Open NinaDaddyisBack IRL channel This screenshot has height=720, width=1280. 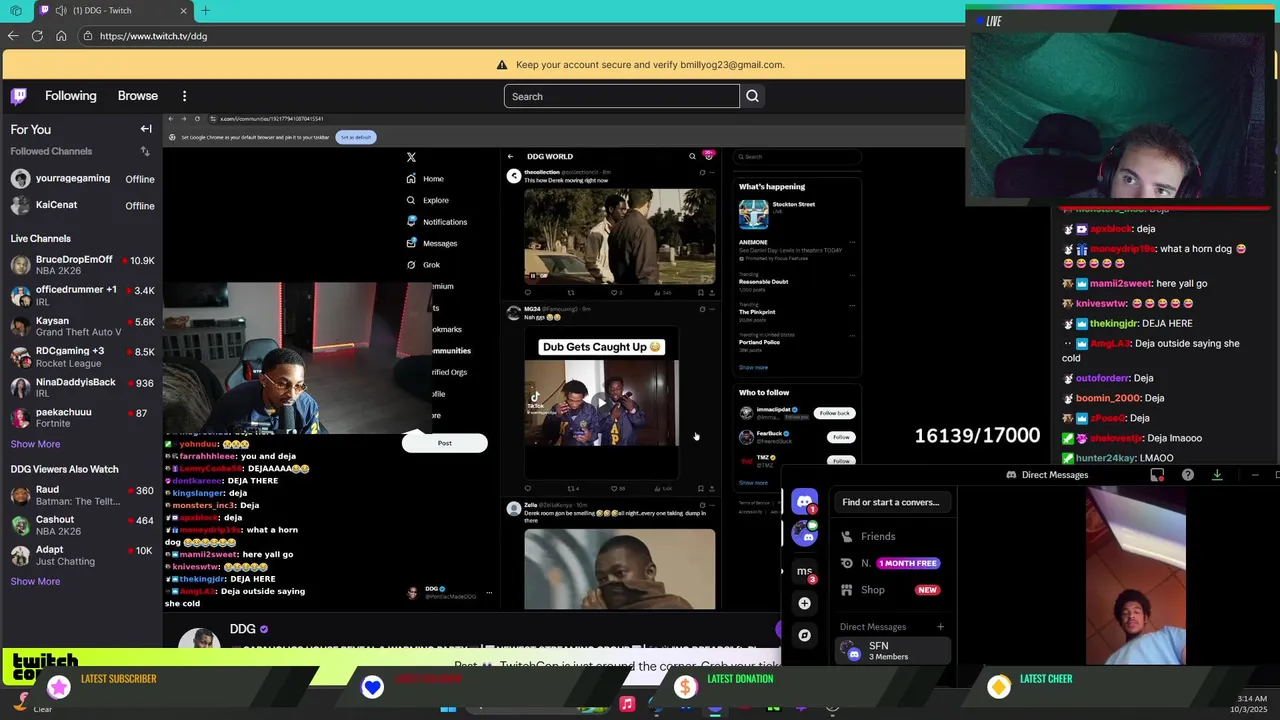point(82,387)
